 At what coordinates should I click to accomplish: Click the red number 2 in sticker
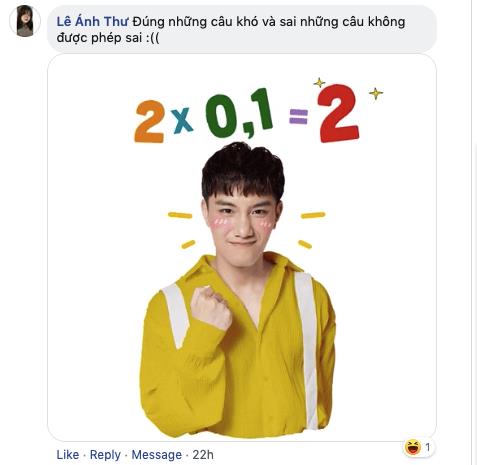(338, 113)
